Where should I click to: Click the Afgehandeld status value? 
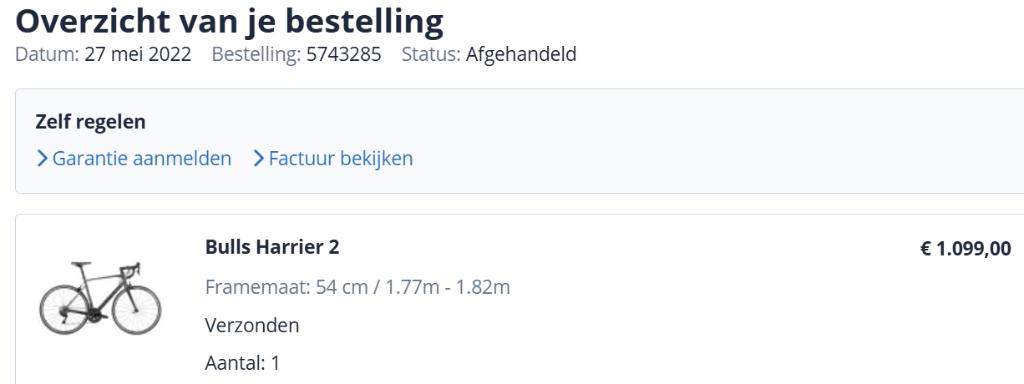click(x=521, y=54)
